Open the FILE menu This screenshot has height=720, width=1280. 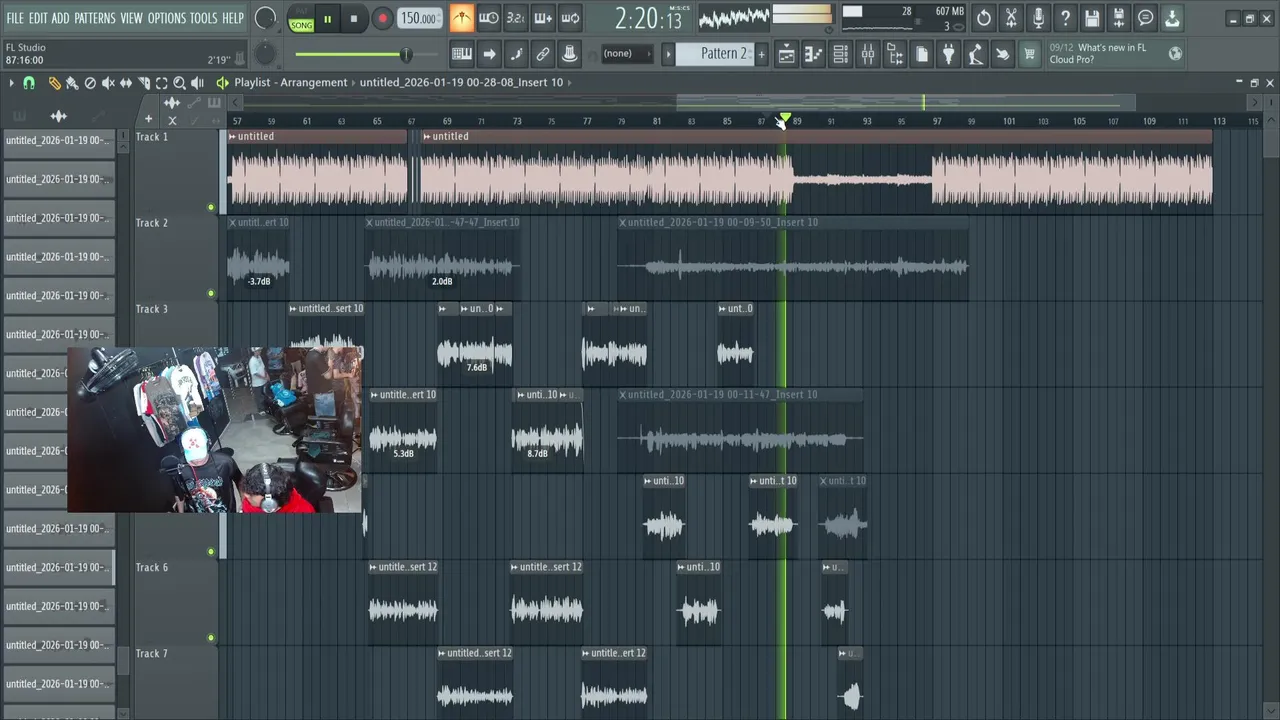click(15, 18)
